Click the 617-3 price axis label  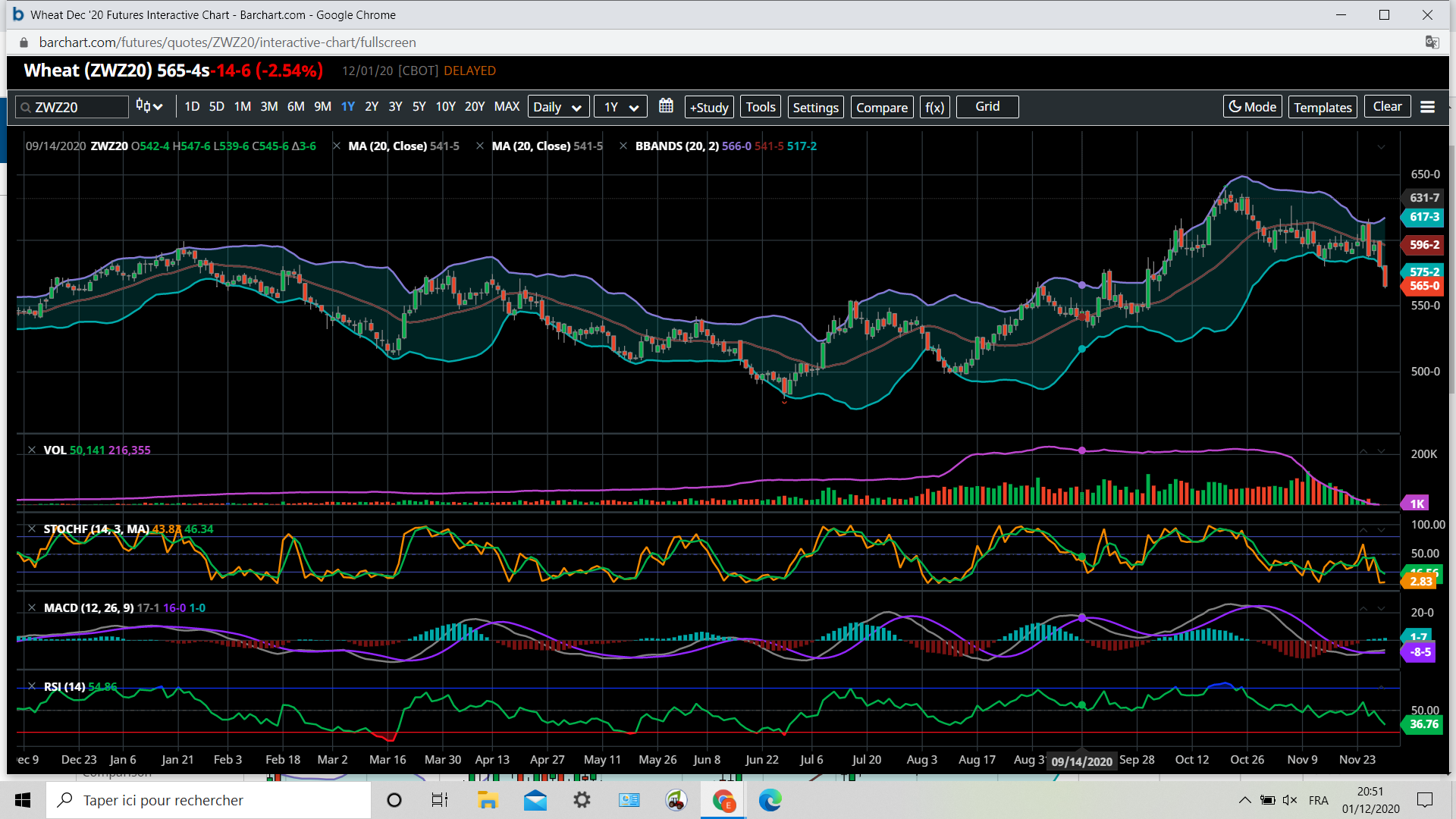coord(1423,217)
